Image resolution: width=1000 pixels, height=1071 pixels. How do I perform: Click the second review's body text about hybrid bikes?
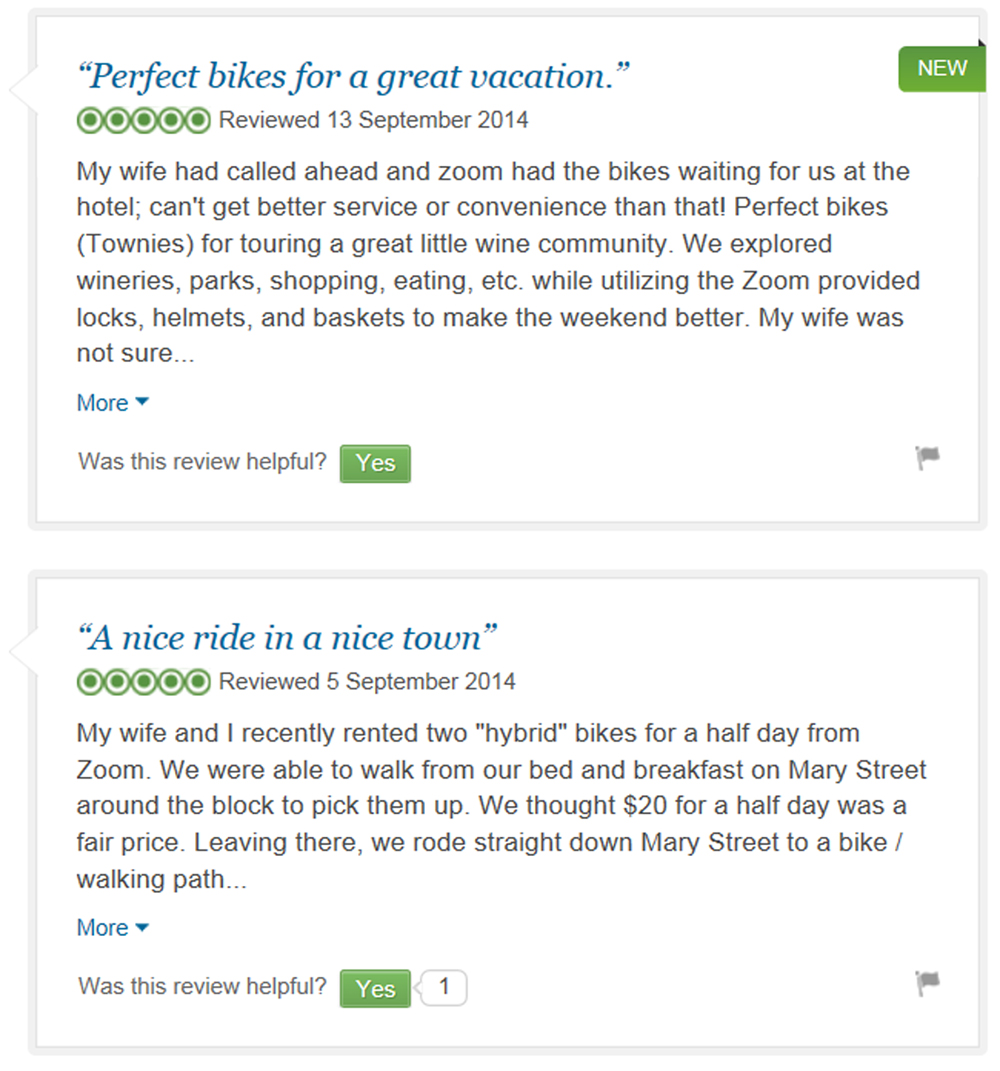[501, 806]
